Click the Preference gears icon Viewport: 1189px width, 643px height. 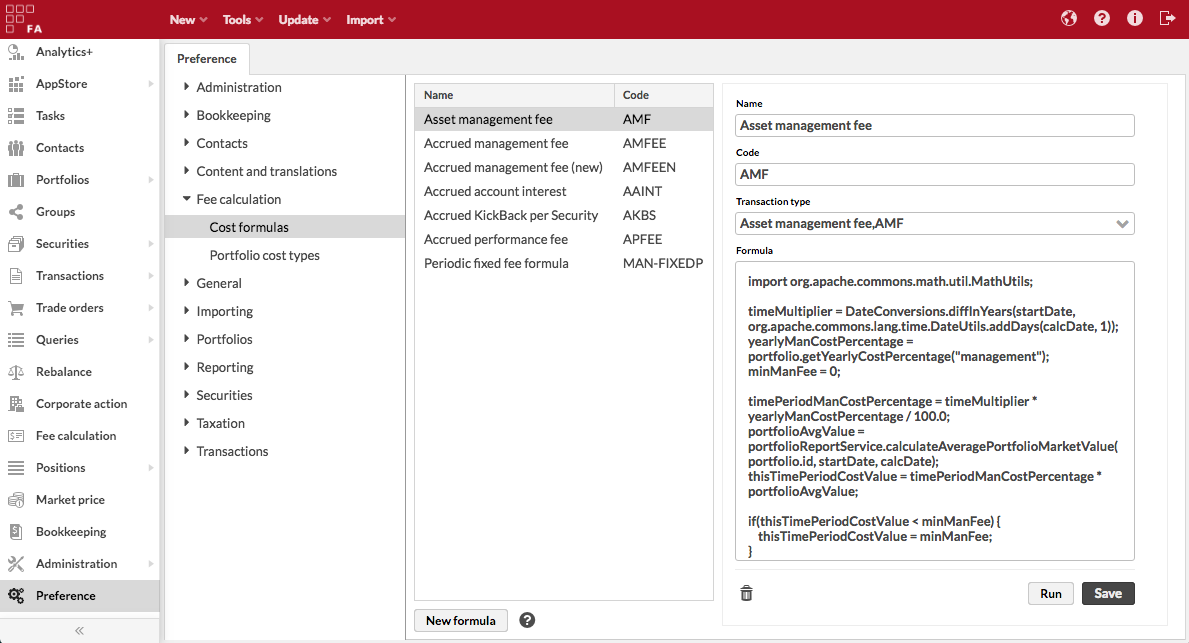(16, 596)
